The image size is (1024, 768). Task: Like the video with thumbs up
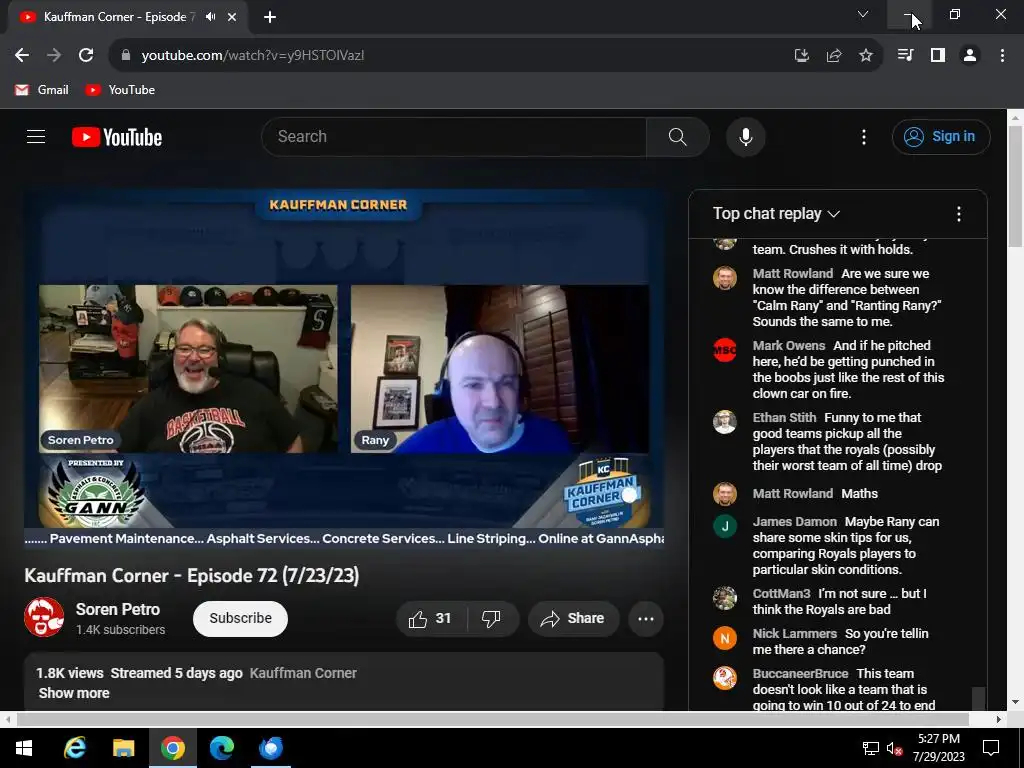[x=431, y=618]
